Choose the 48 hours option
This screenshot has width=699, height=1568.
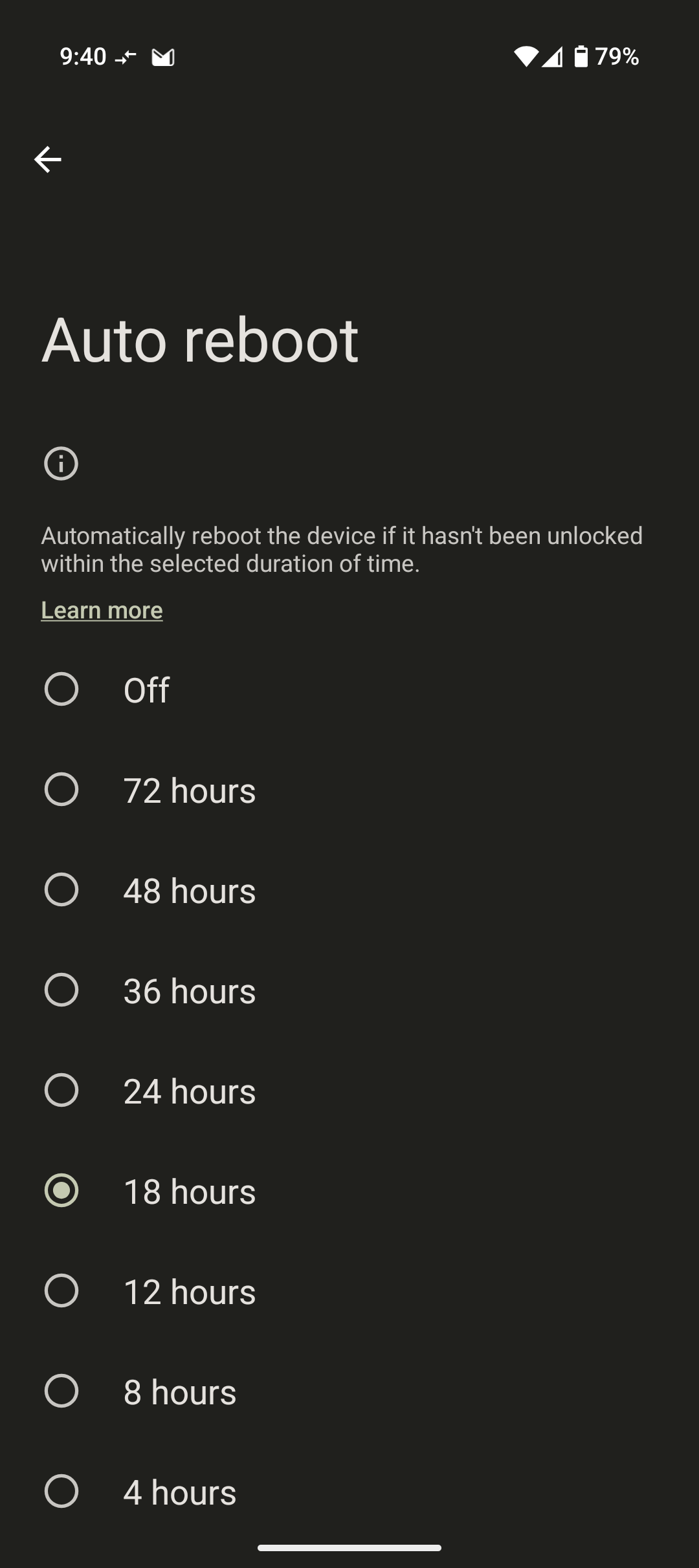pos(61,889)
